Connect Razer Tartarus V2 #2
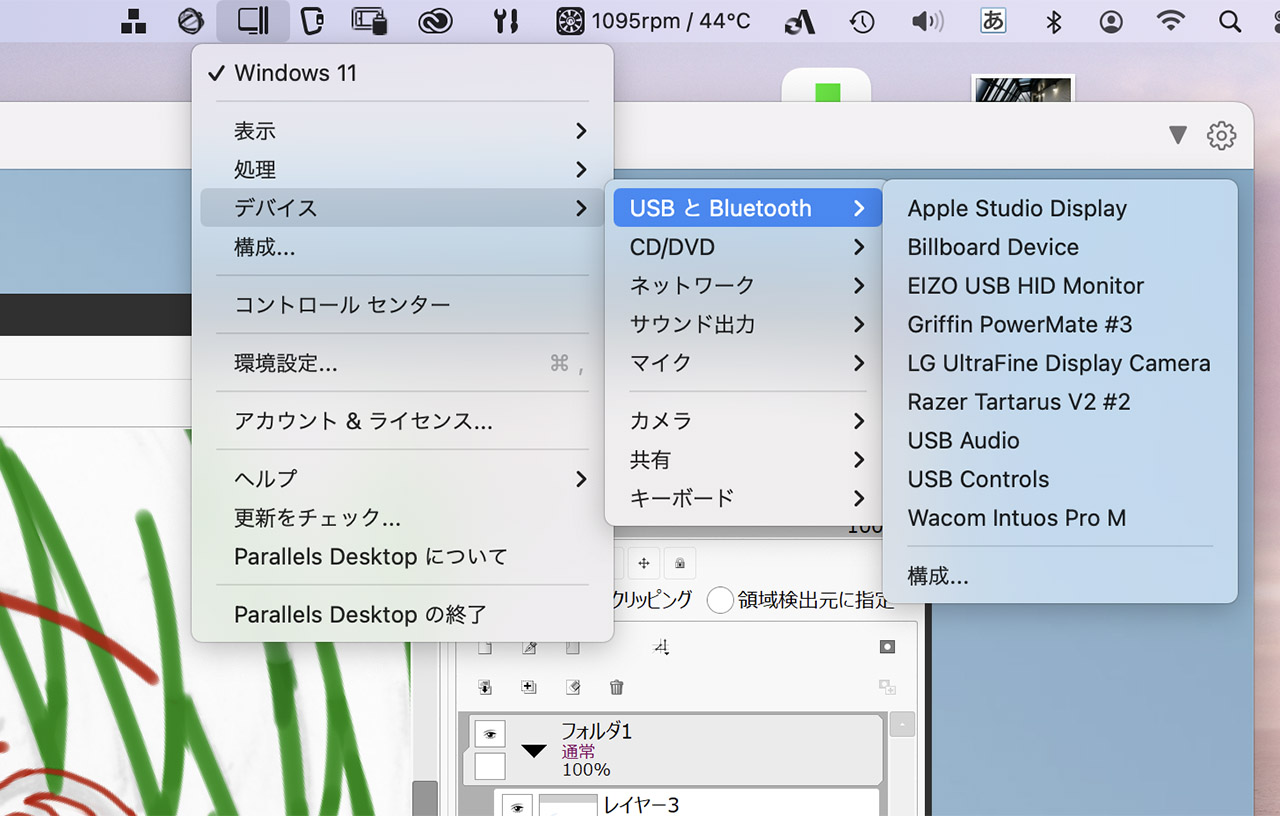 [1060, 402]
